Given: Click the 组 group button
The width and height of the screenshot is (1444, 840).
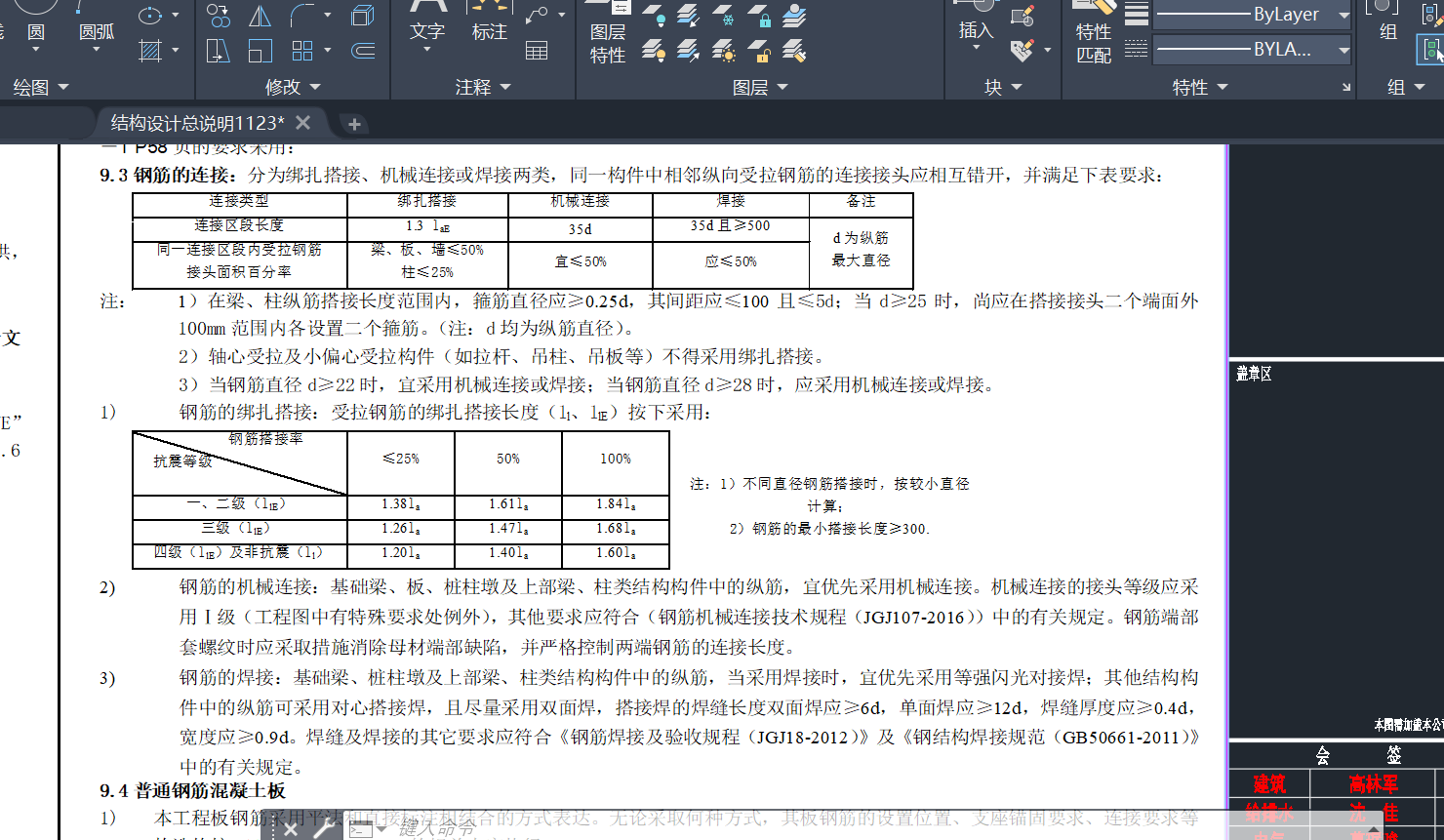Looking at the screenshot, I should tap(1388, 22).
